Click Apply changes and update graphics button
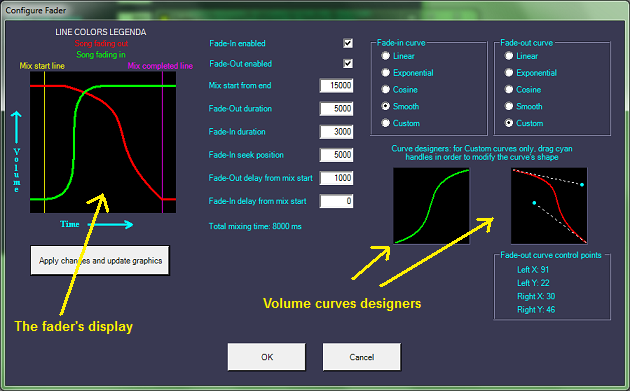The height and width of the screenshot is (391, 630). coord(100,260)
